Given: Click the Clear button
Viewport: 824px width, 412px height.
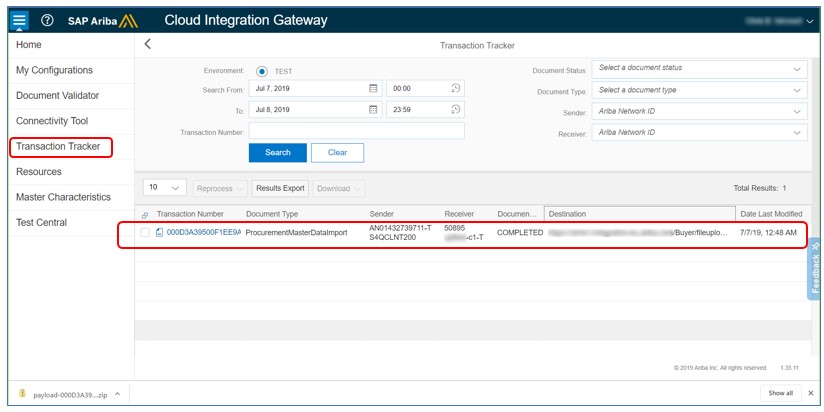Looking at the screenshot, I should click(x=337, y=152).
